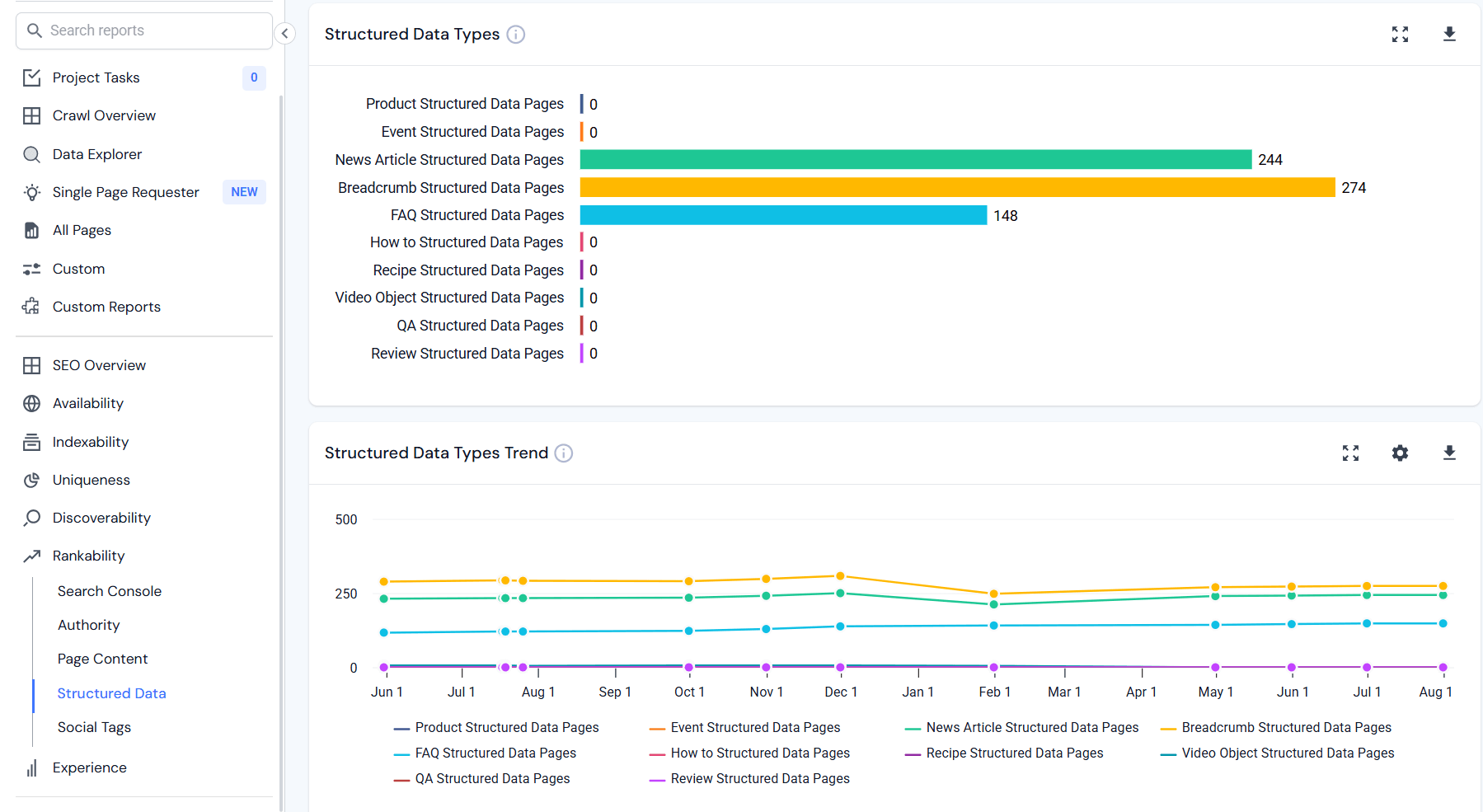Expand the Experience section
The height and width of the screenshot is (812, 1483).
[x=90, y=767]
